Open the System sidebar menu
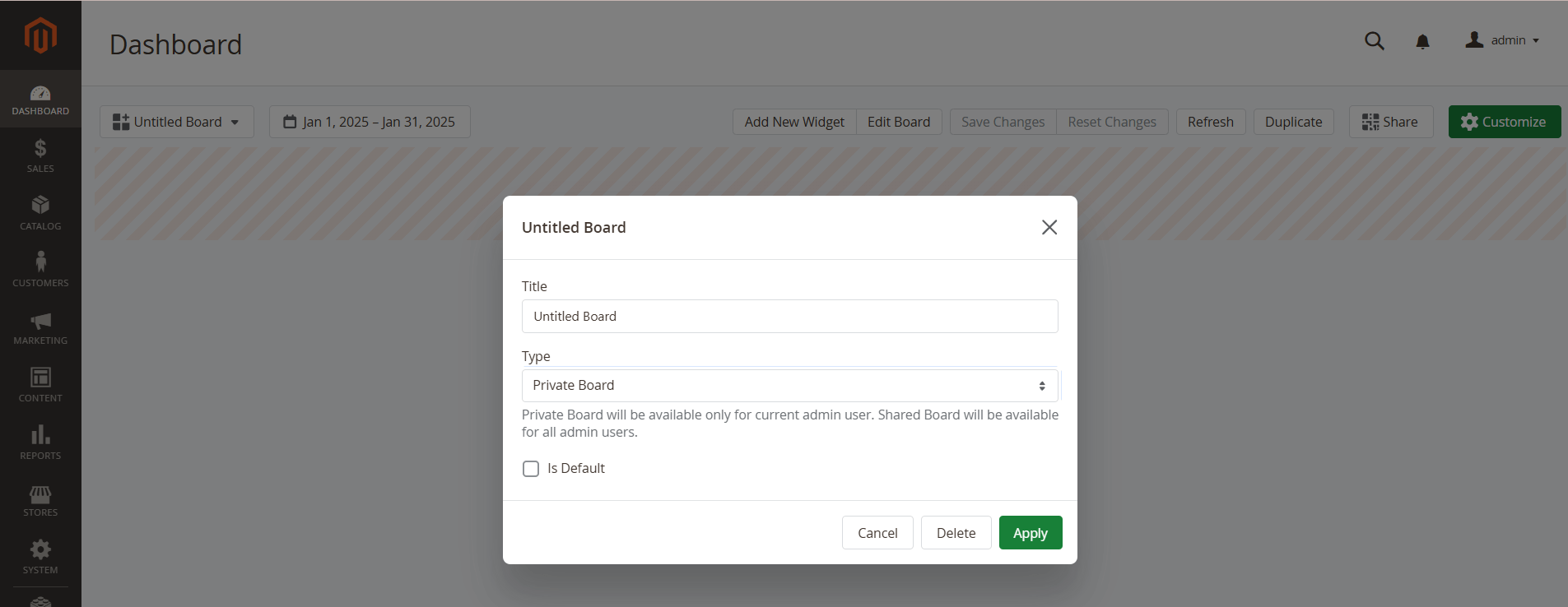Viewport: 1568px width, 607px height. pyautogui.click(x=40, y=558)
